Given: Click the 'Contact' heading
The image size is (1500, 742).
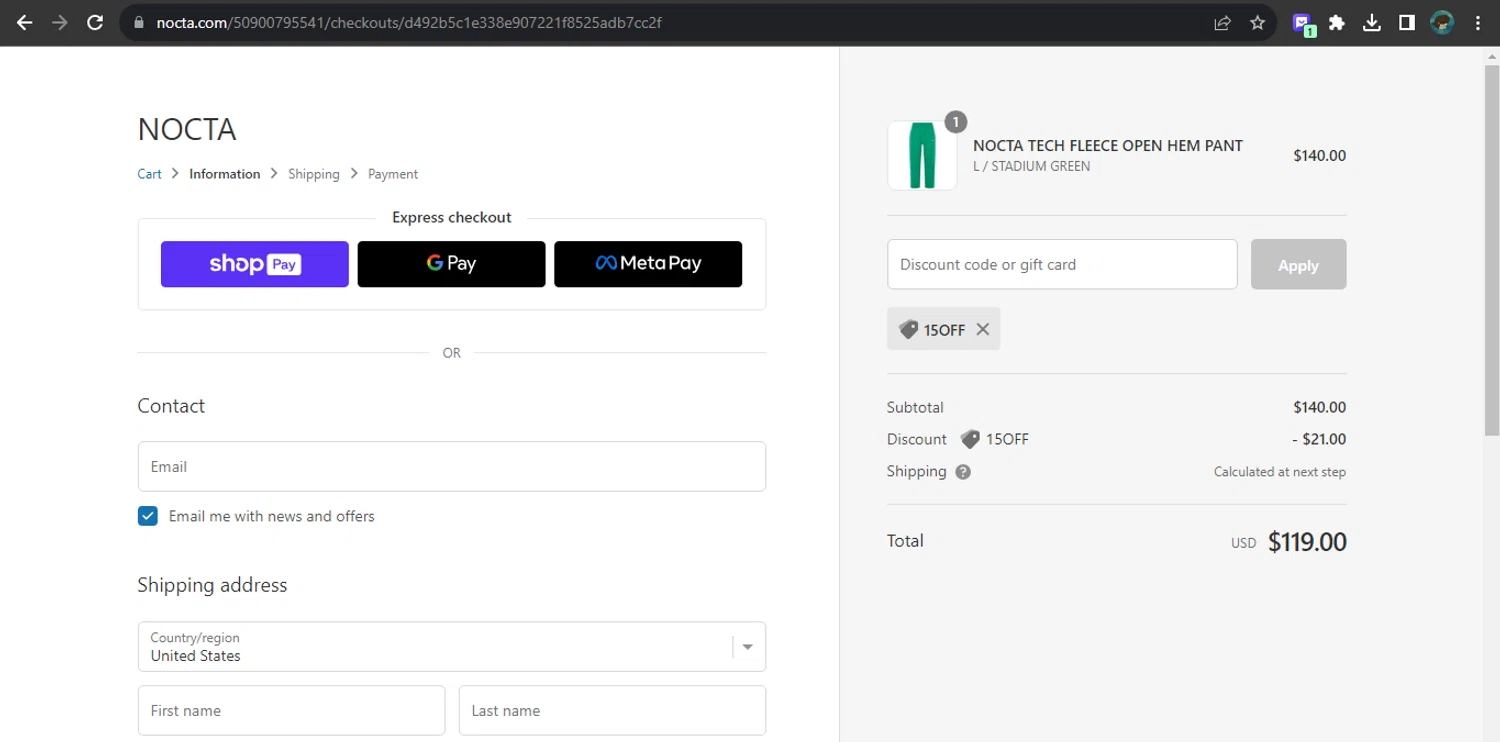Looking at the screenshot, I should [171, 406].
